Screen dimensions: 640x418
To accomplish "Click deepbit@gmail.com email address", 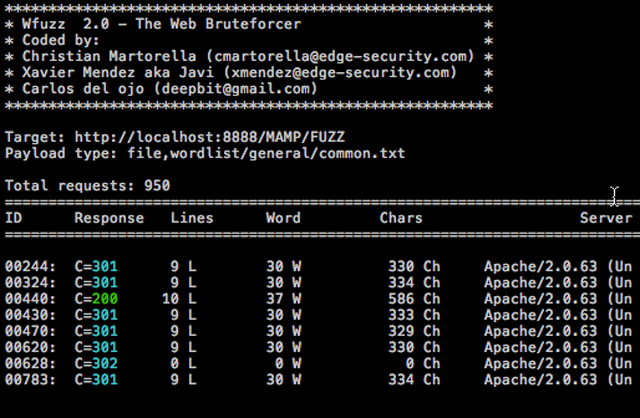I will point(235,89).
